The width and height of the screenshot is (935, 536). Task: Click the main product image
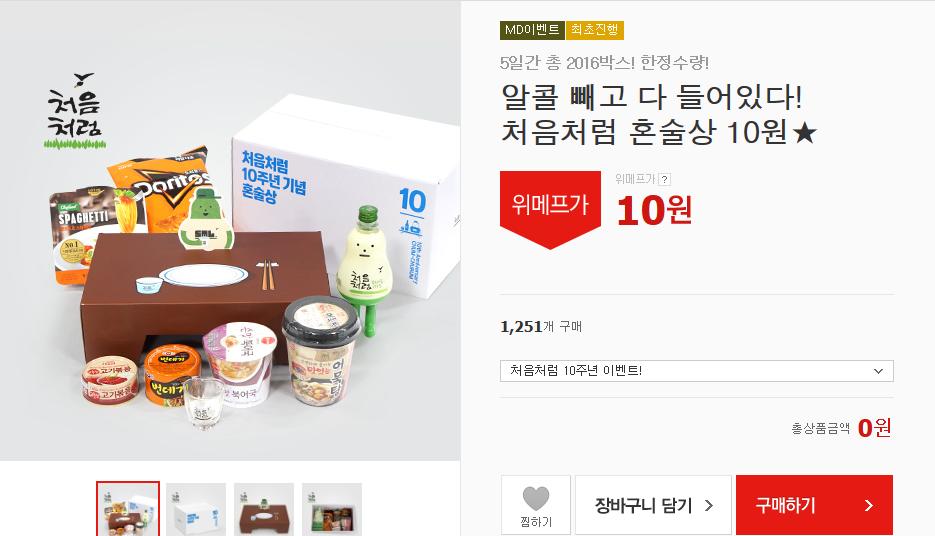point(230,230)
